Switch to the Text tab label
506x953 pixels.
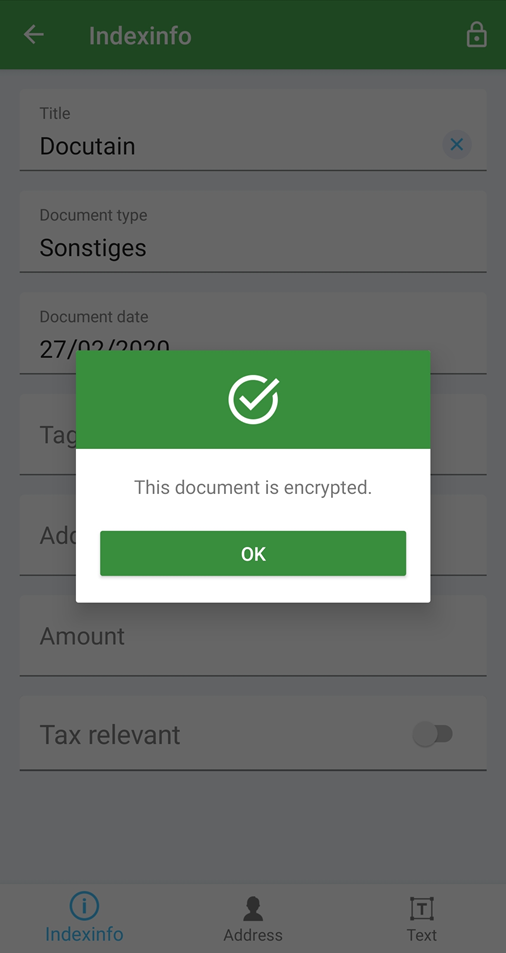coord(422,935)
